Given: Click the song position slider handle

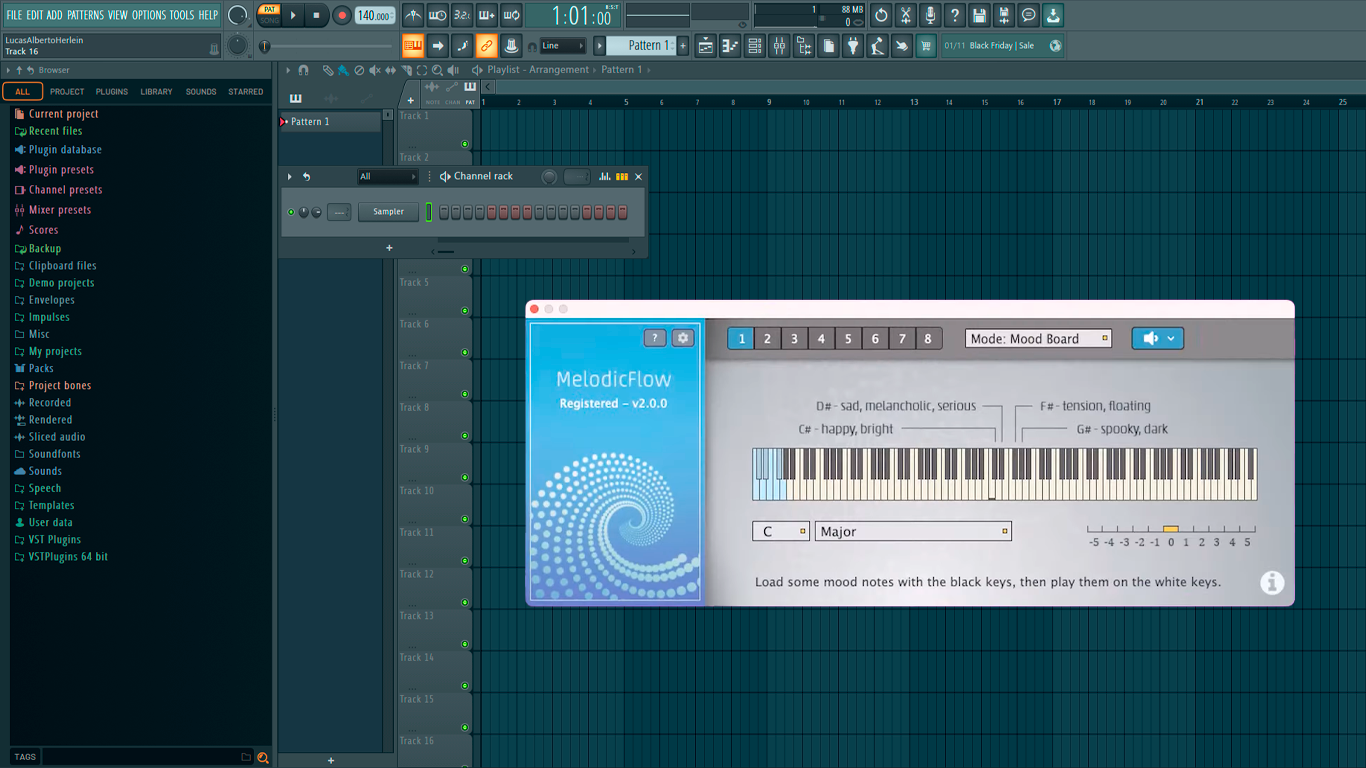Looking at the screenshot, I should 265,46.
